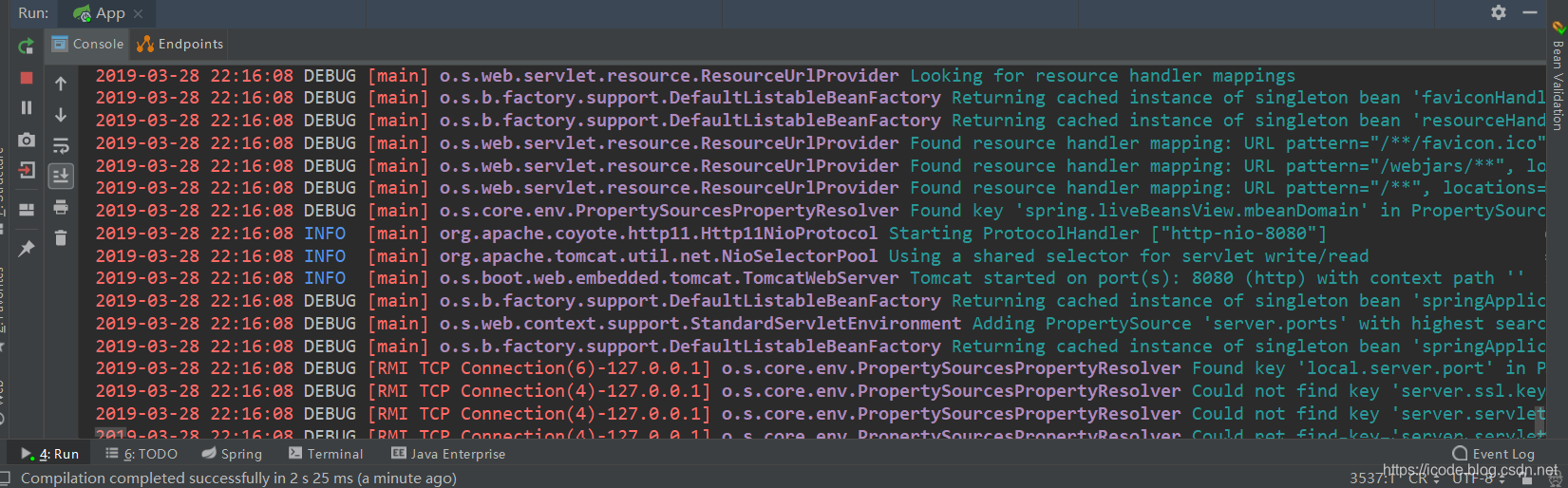Click the compilation completed status message
This screenshot has height=488, width=1568.
(238, 478)
